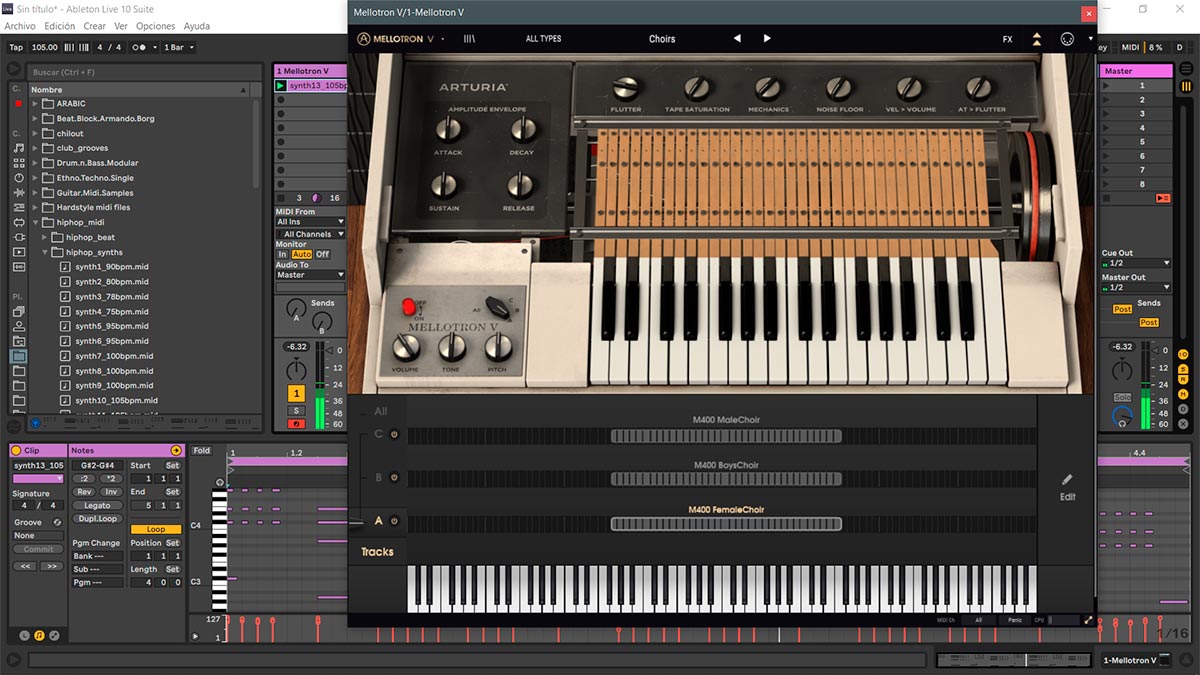1200x675 pixels.
Task: Solo the Mellotron track with S button
Action: click(296, 410)
